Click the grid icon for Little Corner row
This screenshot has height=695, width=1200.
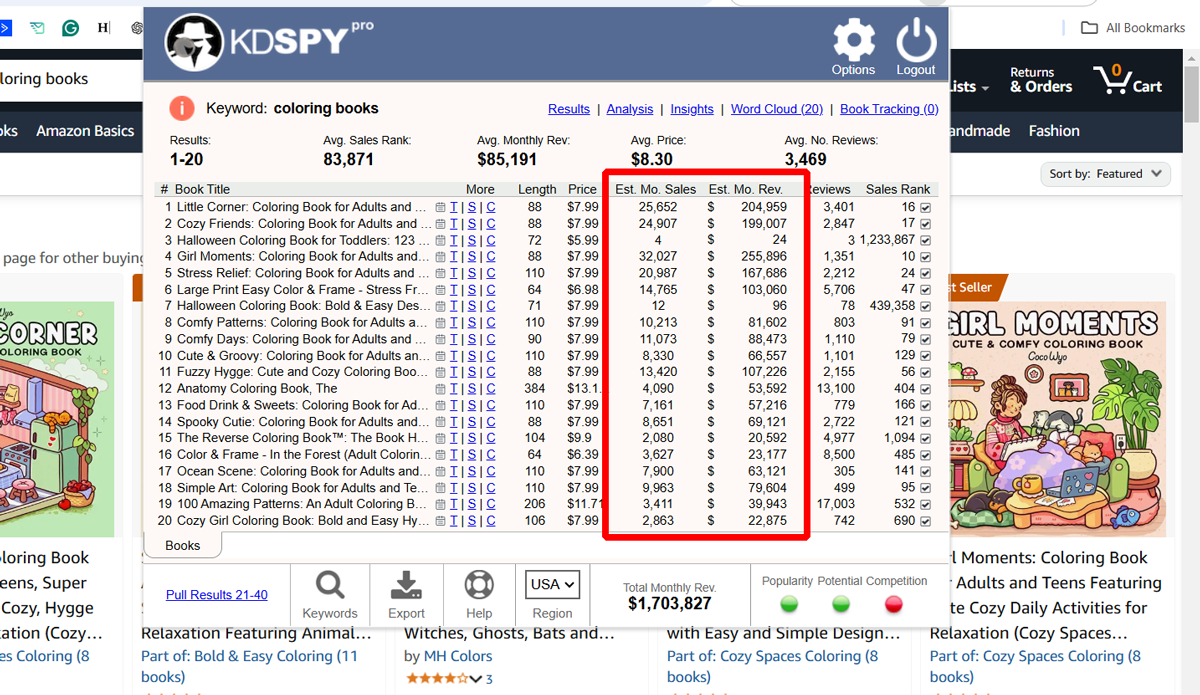440,208
